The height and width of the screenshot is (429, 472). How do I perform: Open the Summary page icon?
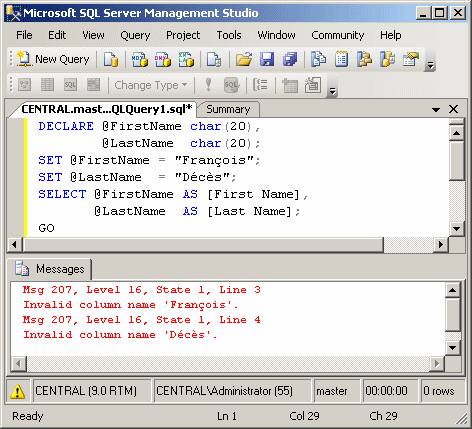(x=342, y=59)
